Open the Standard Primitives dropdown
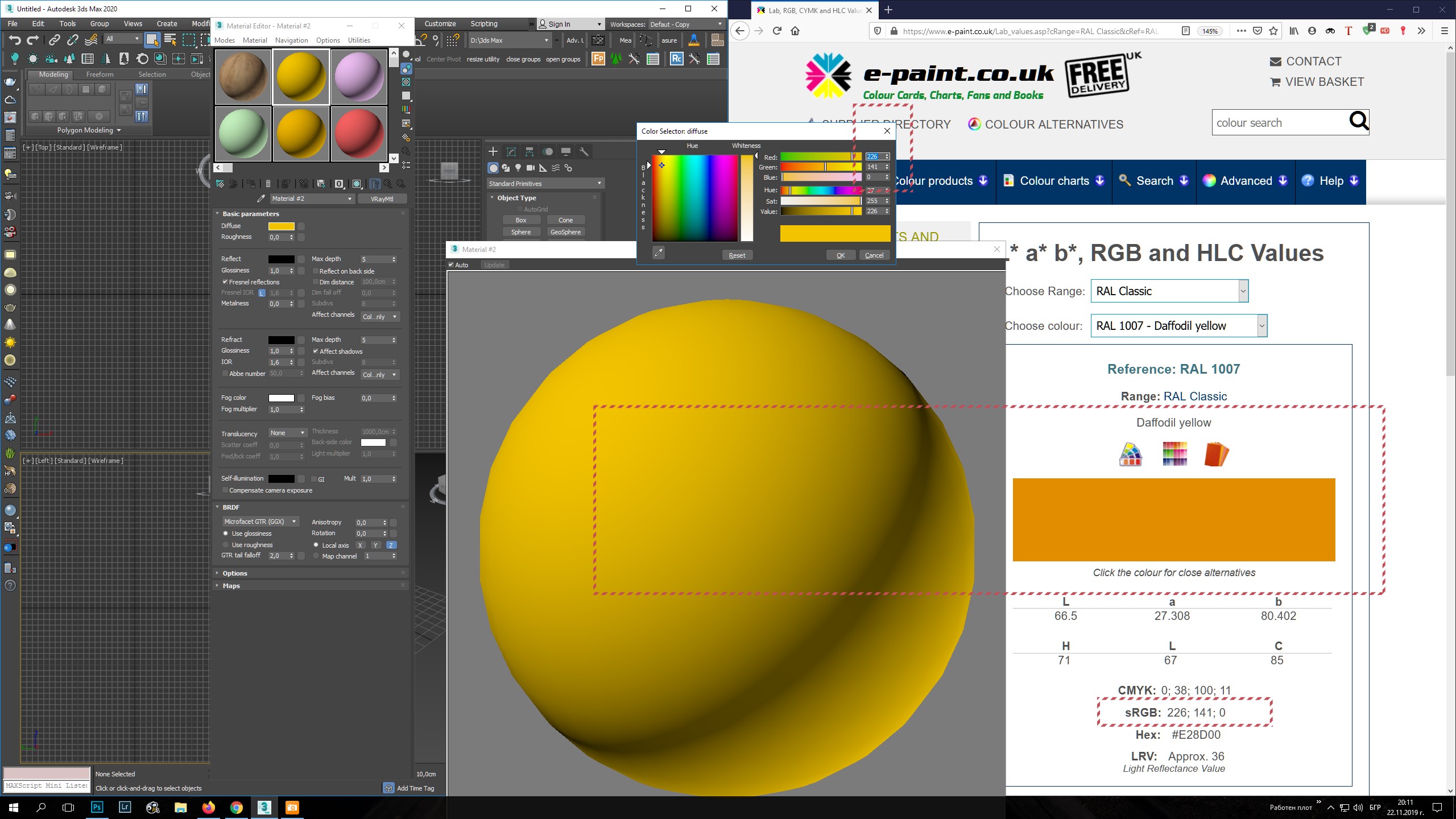 (545, 184)
